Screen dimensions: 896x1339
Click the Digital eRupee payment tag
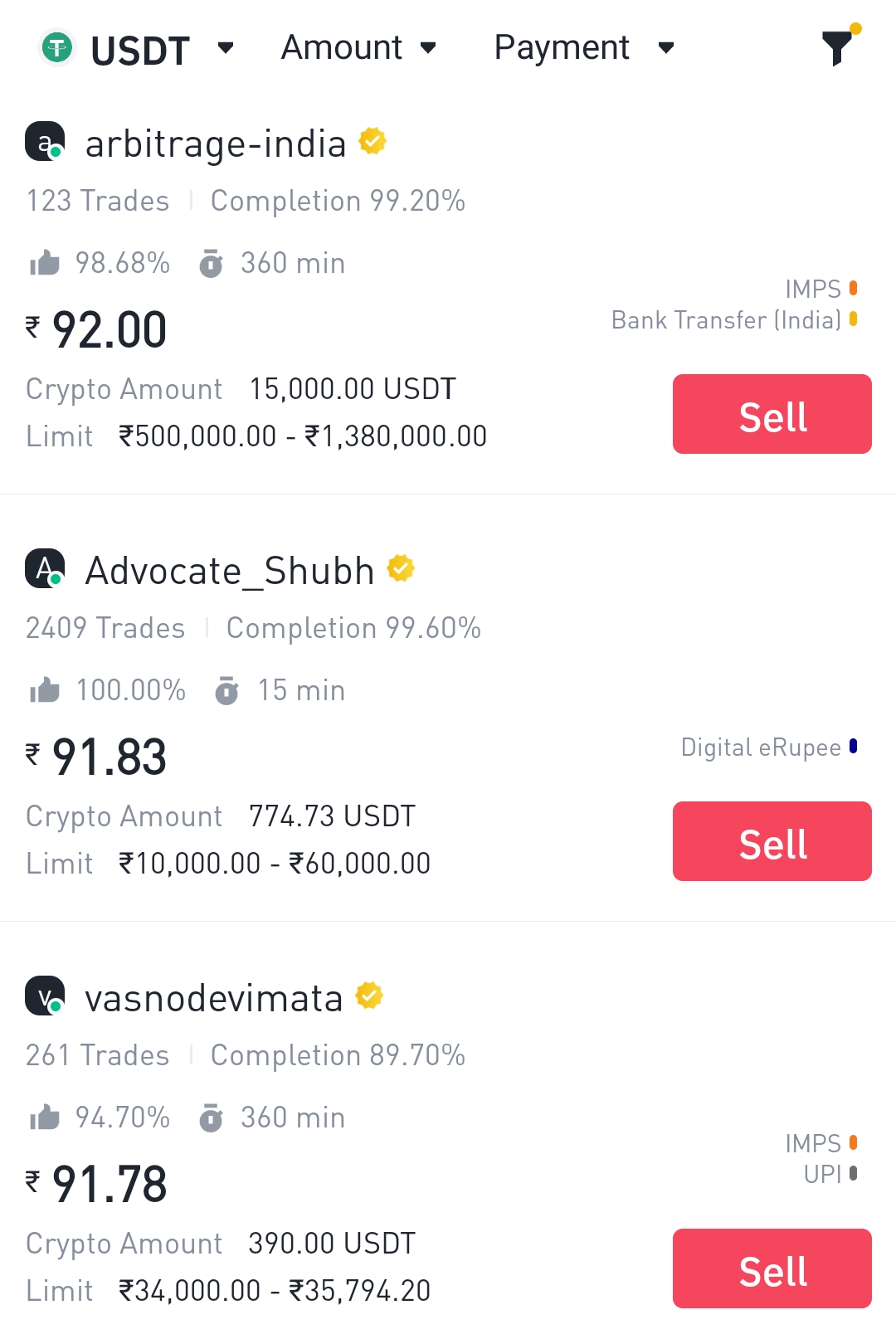pyautogui.click(x=761, y=747)
